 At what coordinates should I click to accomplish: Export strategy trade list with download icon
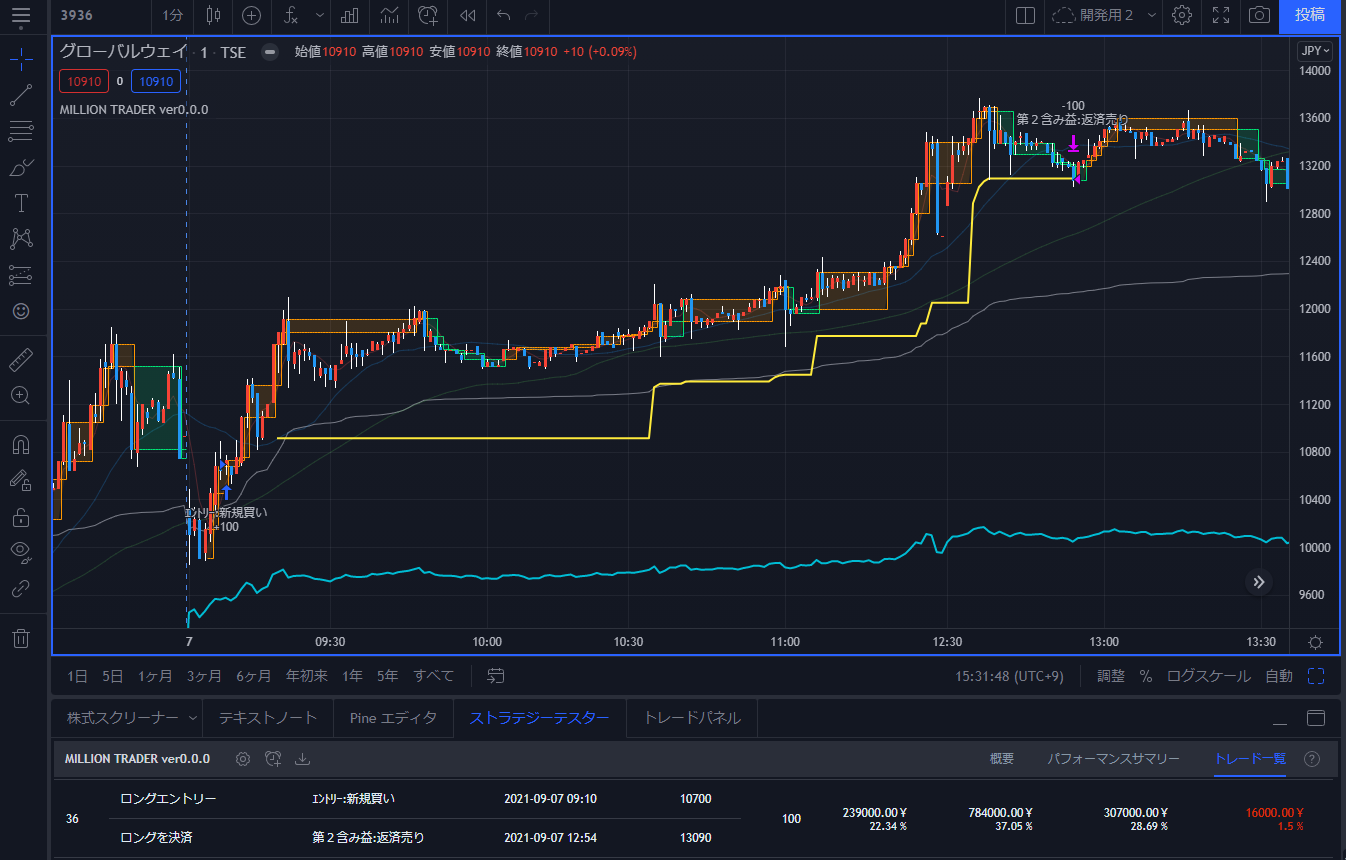click(x=302, y=759)
